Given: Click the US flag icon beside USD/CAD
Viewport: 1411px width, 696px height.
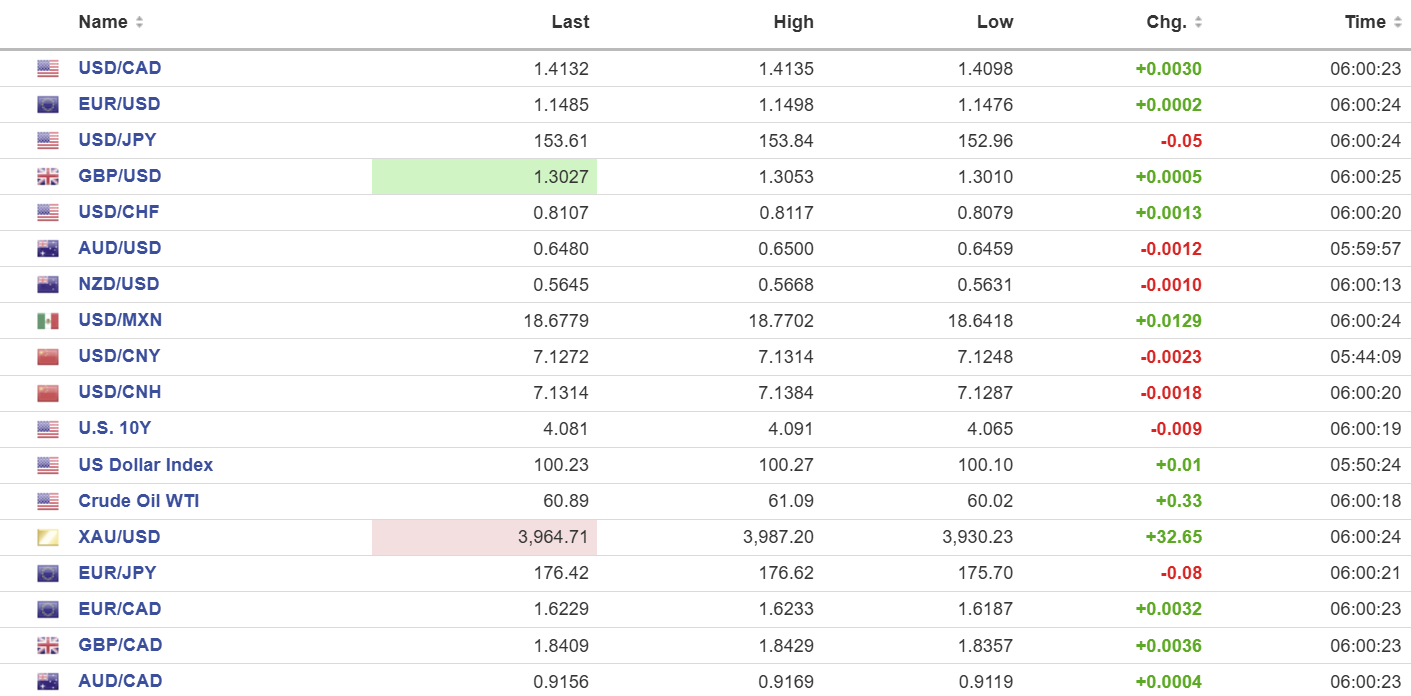Looking at the screenshot, I should pos(47,68).
